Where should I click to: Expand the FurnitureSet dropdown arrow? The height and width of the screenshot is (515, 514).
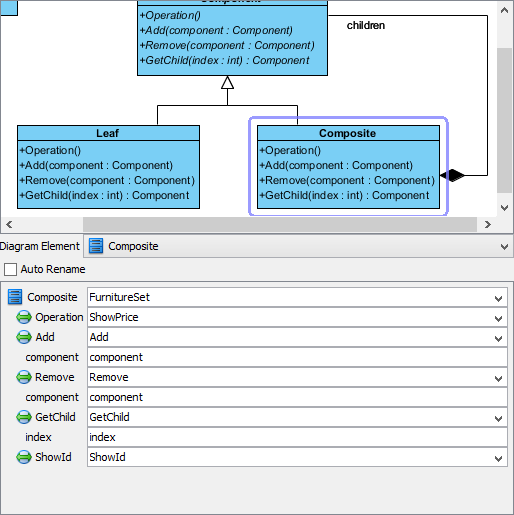tap(498, 298)
